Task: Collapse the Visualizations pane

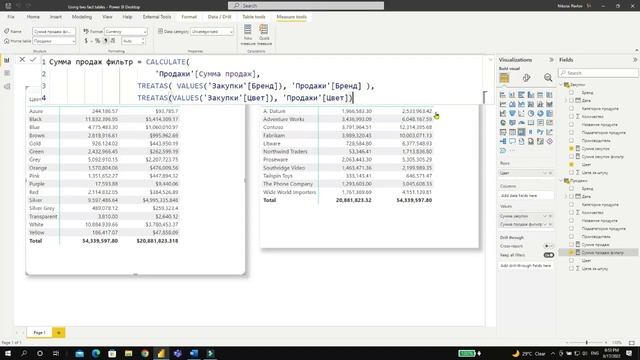Action: coord(551,60)
